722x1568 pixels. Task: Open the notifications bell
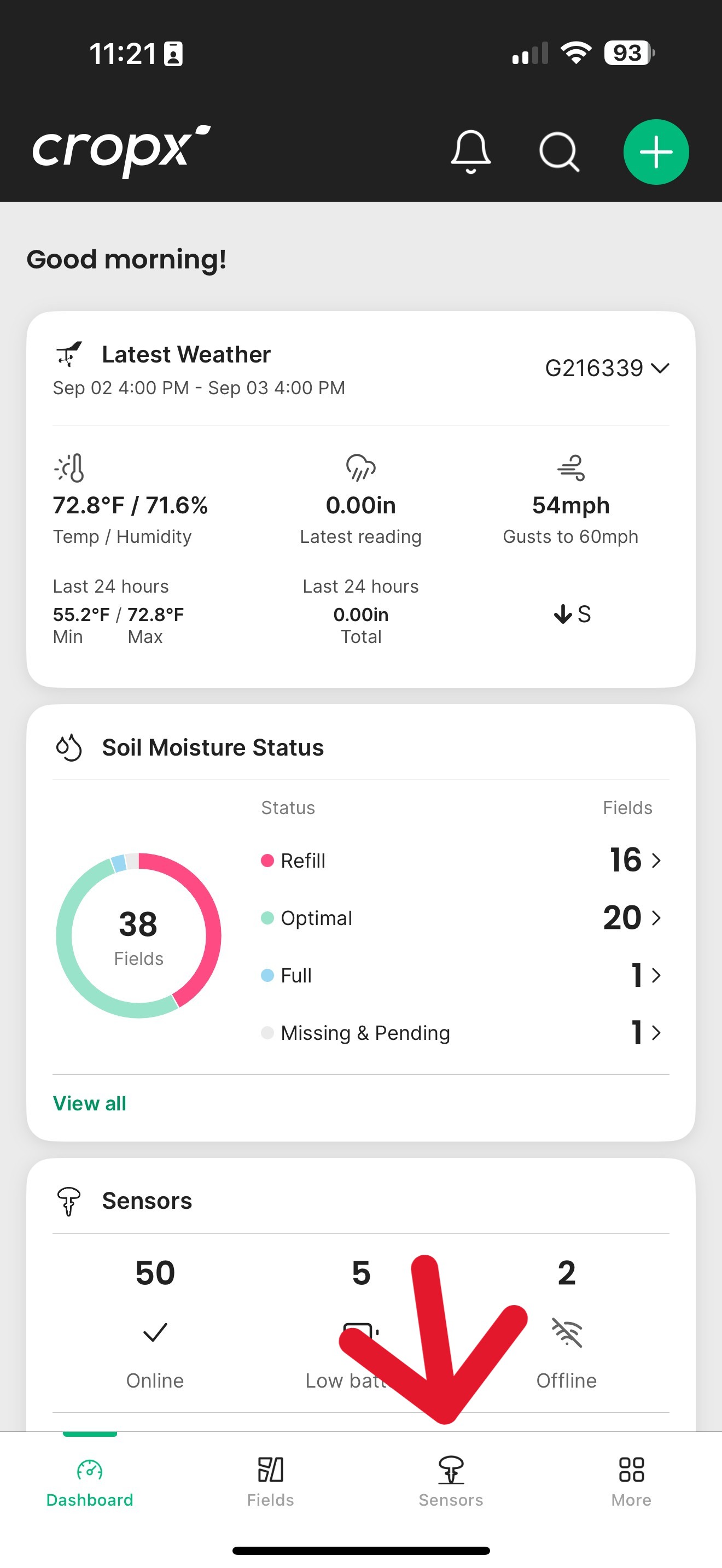tap(470, 151)
